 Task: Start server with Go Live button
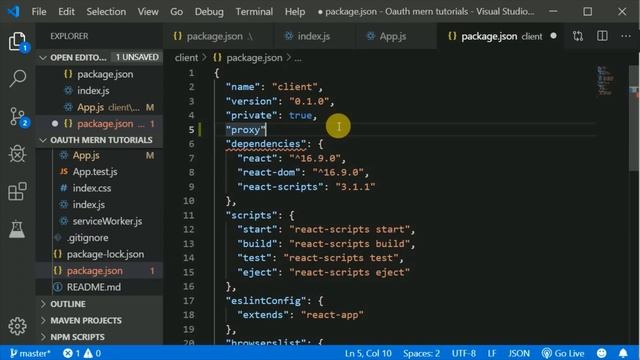(x=563, y=353)
